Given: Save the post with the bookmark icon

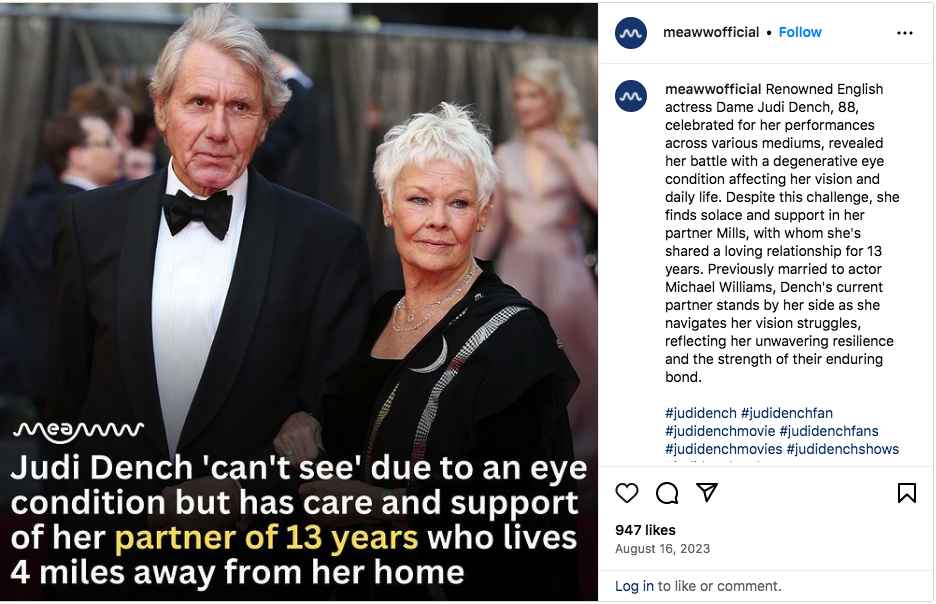Looking at the screenshot, I should click(x=906, y=493).
